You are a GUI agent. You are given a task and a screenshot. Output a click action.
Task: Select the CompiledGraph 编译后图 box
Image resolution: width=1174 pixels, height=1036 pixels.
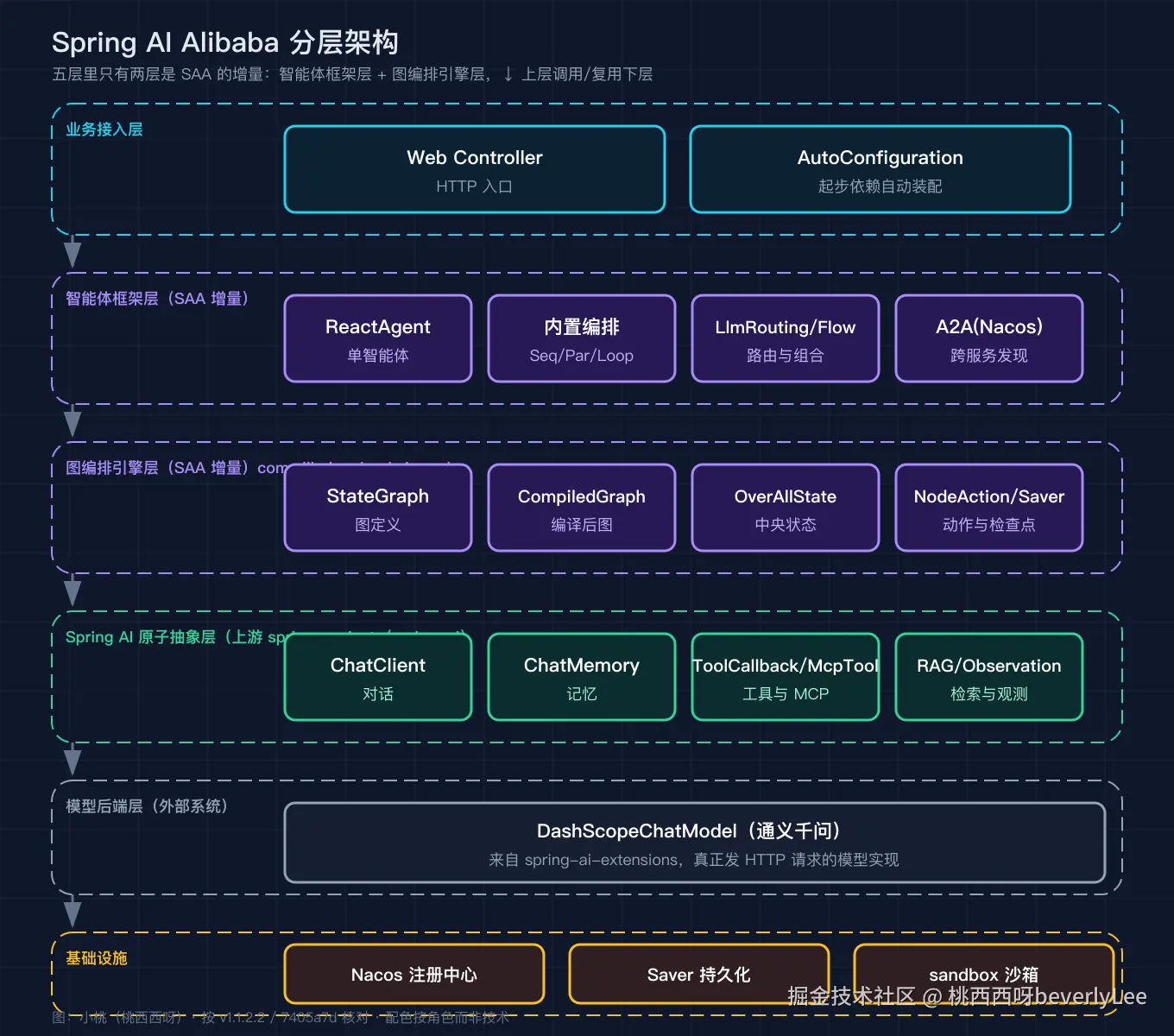(x=582, y=508)
